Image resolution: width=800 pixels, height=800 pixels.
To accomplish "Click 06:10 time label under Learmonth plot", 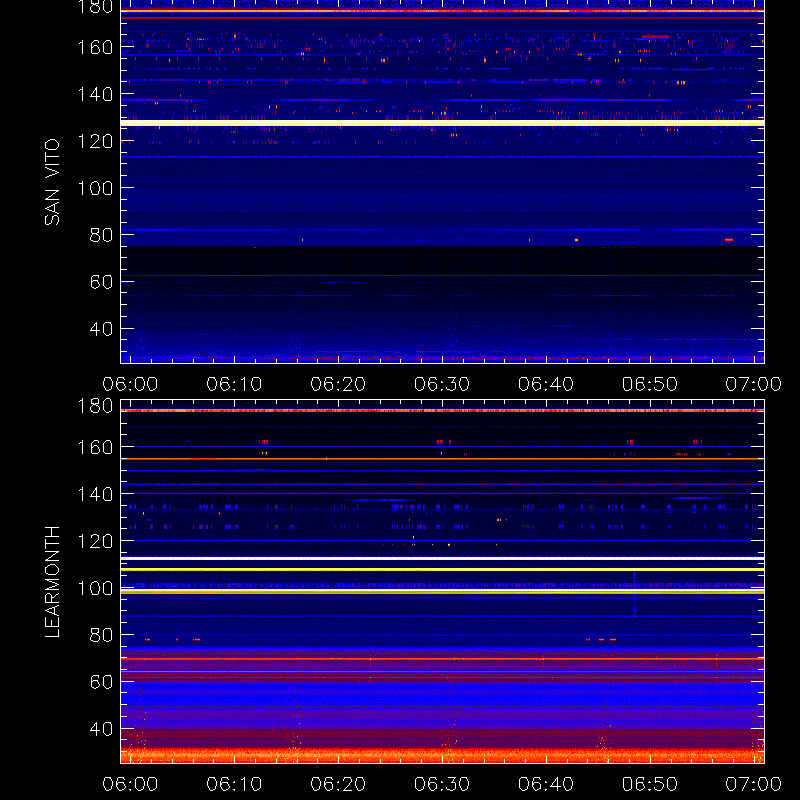I will pos(234,784).
